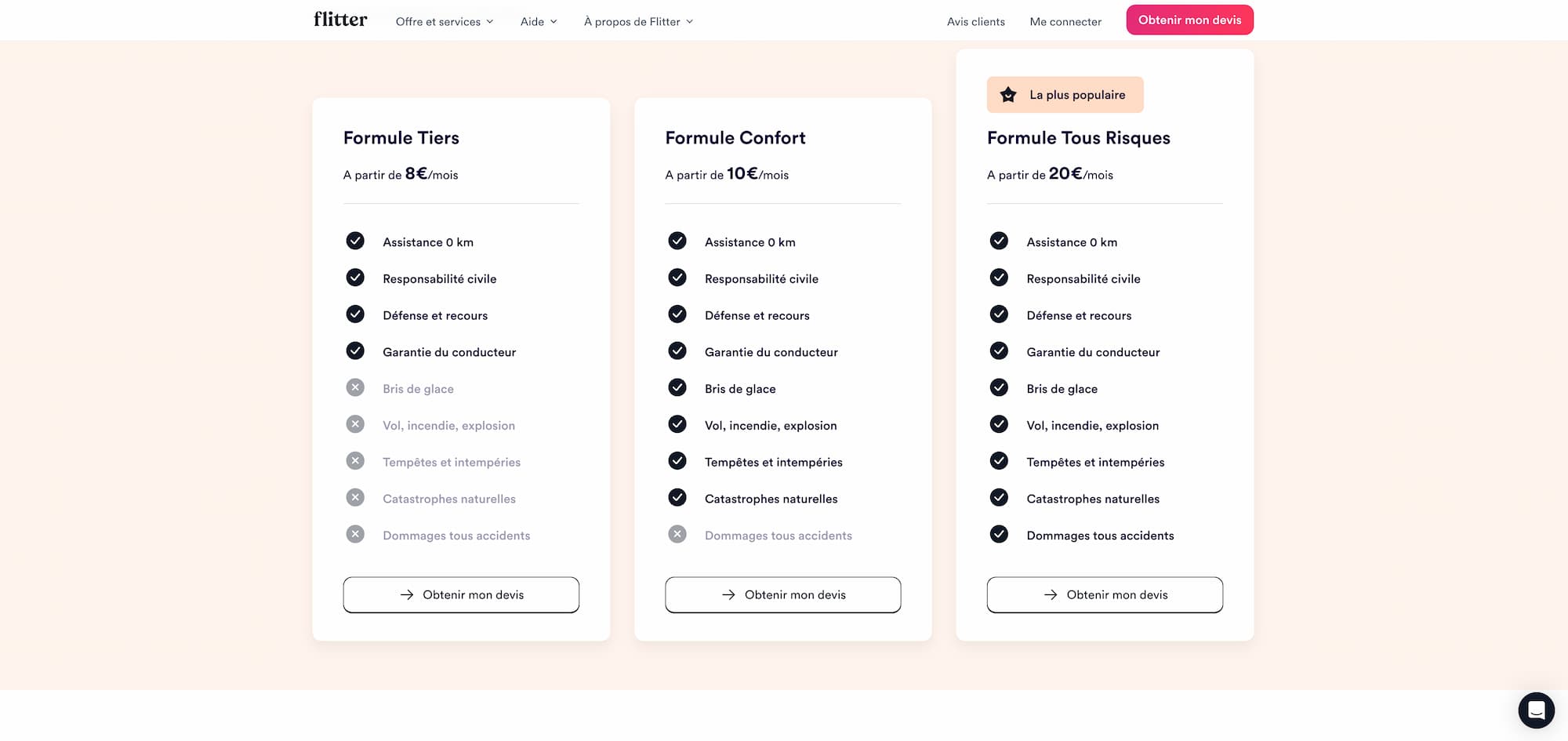Select Me connecter in the navigation bar
The width and height of the screenshot is (1568, 741).
coord(1065,22)
